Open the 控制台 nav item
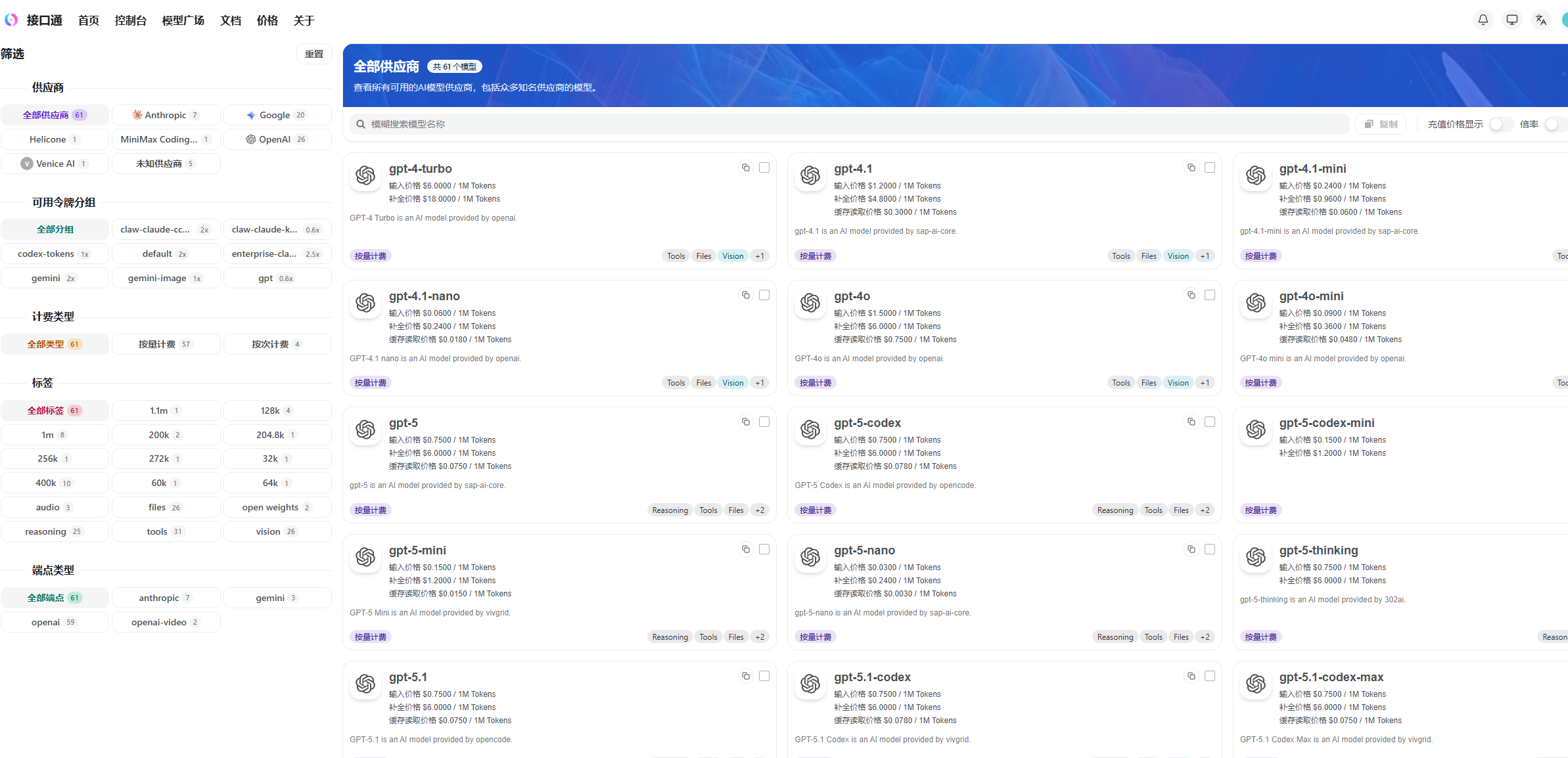Viewport: 1568px width, 758px height. 130,20
